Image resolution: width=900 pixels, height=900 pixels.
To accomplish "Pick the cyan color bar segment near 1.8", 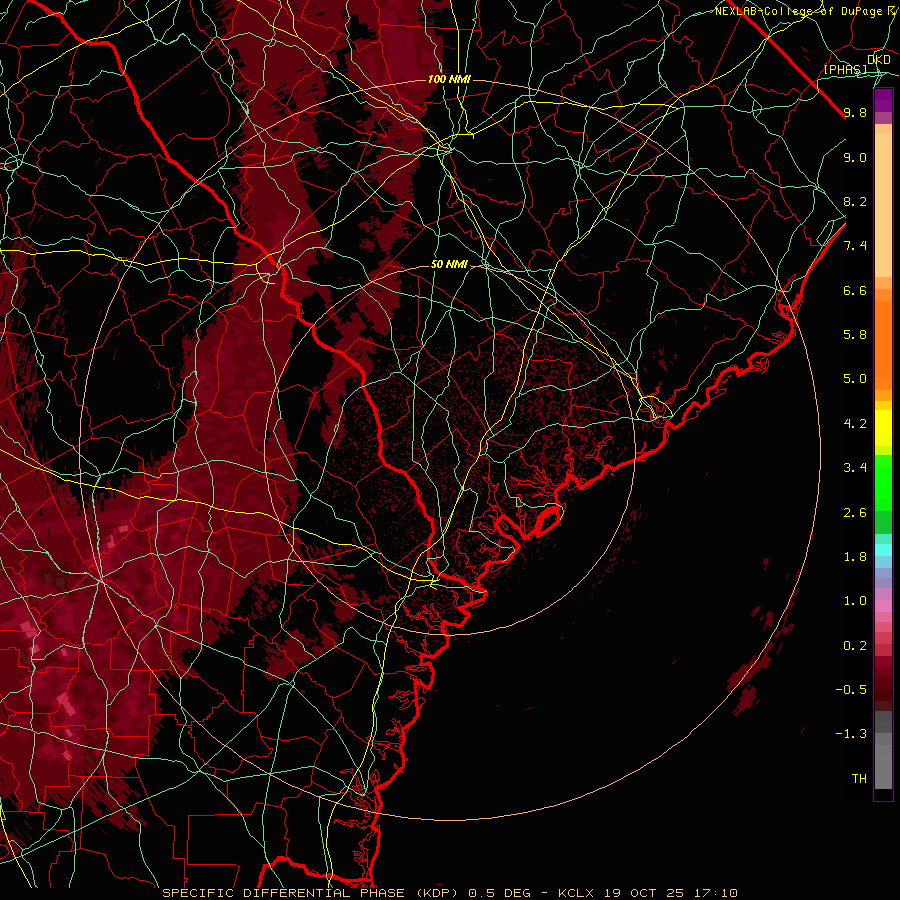I will (x=883, y=549).
